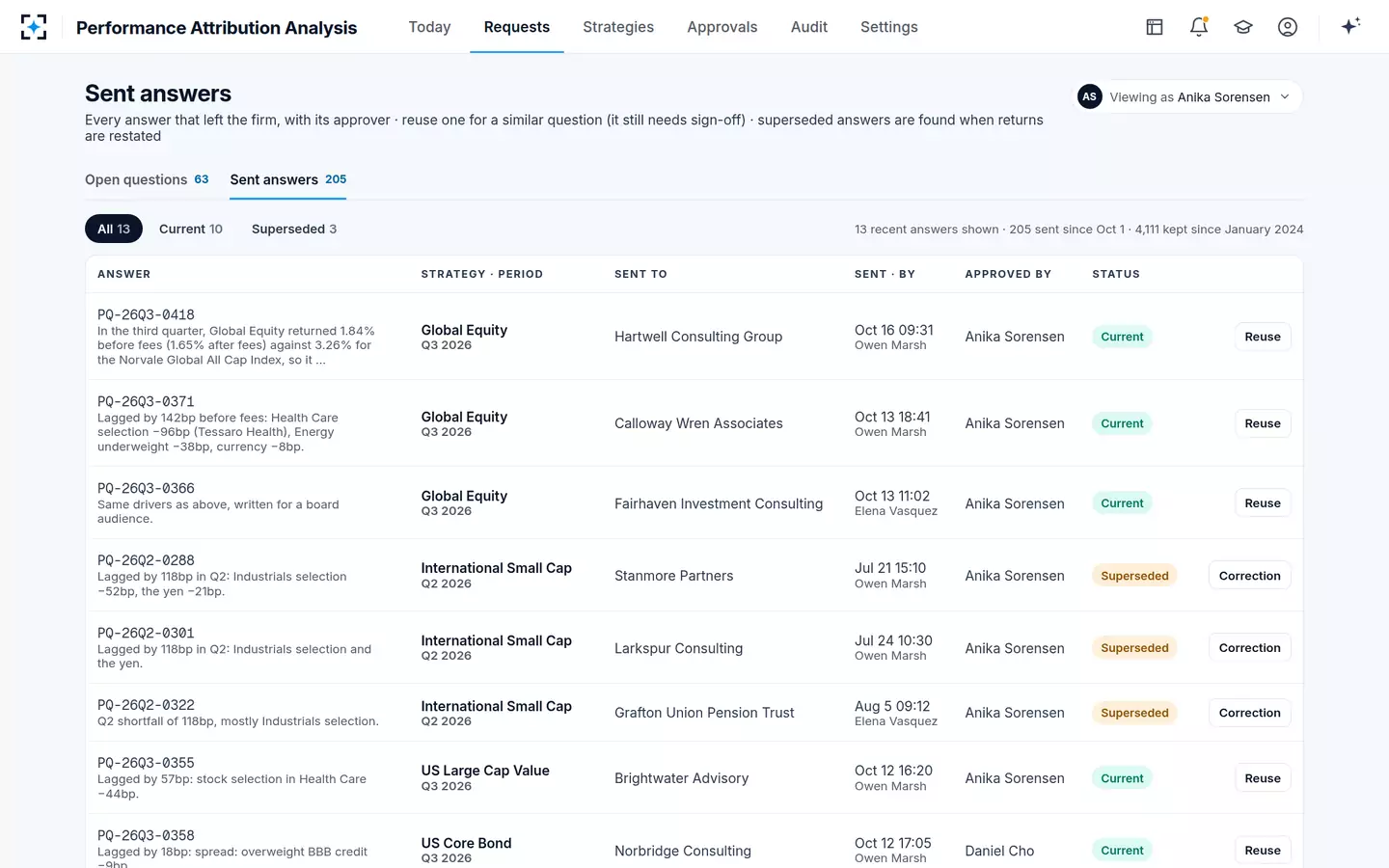The width and height of the screenshot is (1389, 868).
Task: Go to the Today tab
Action: pos(429,27)
